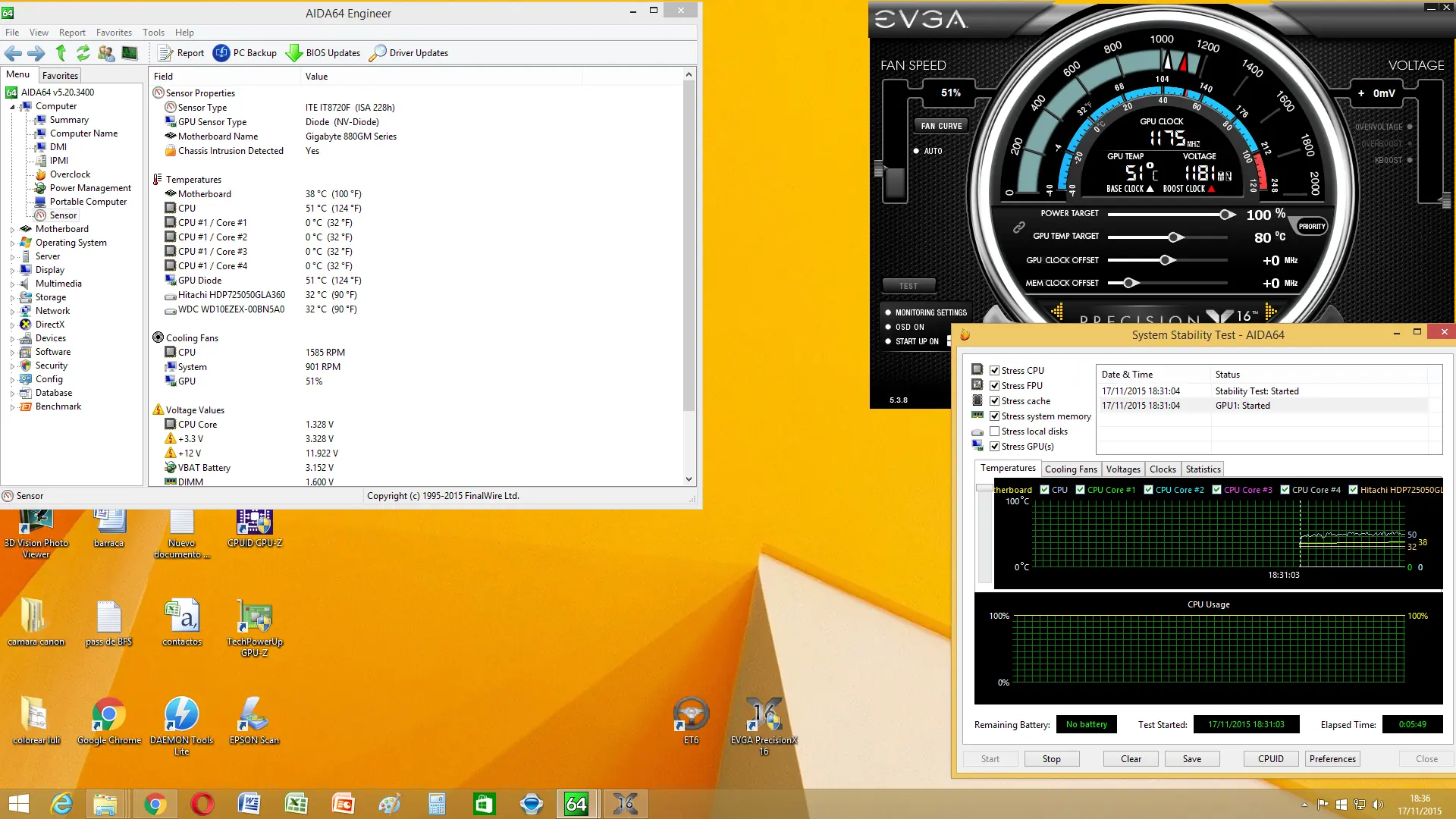1456x819 pixels.
Task: Expand the Software tree node
Action: tap(12, 353)
